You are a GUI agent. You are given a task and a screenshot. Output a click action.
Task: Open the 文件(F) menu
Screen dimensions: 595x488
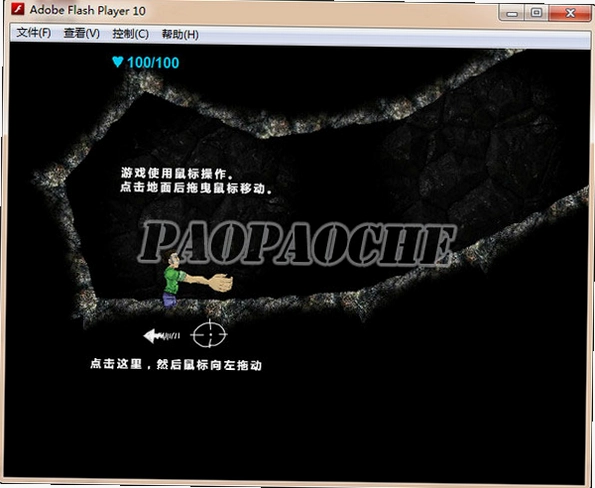tap(34, 33)
